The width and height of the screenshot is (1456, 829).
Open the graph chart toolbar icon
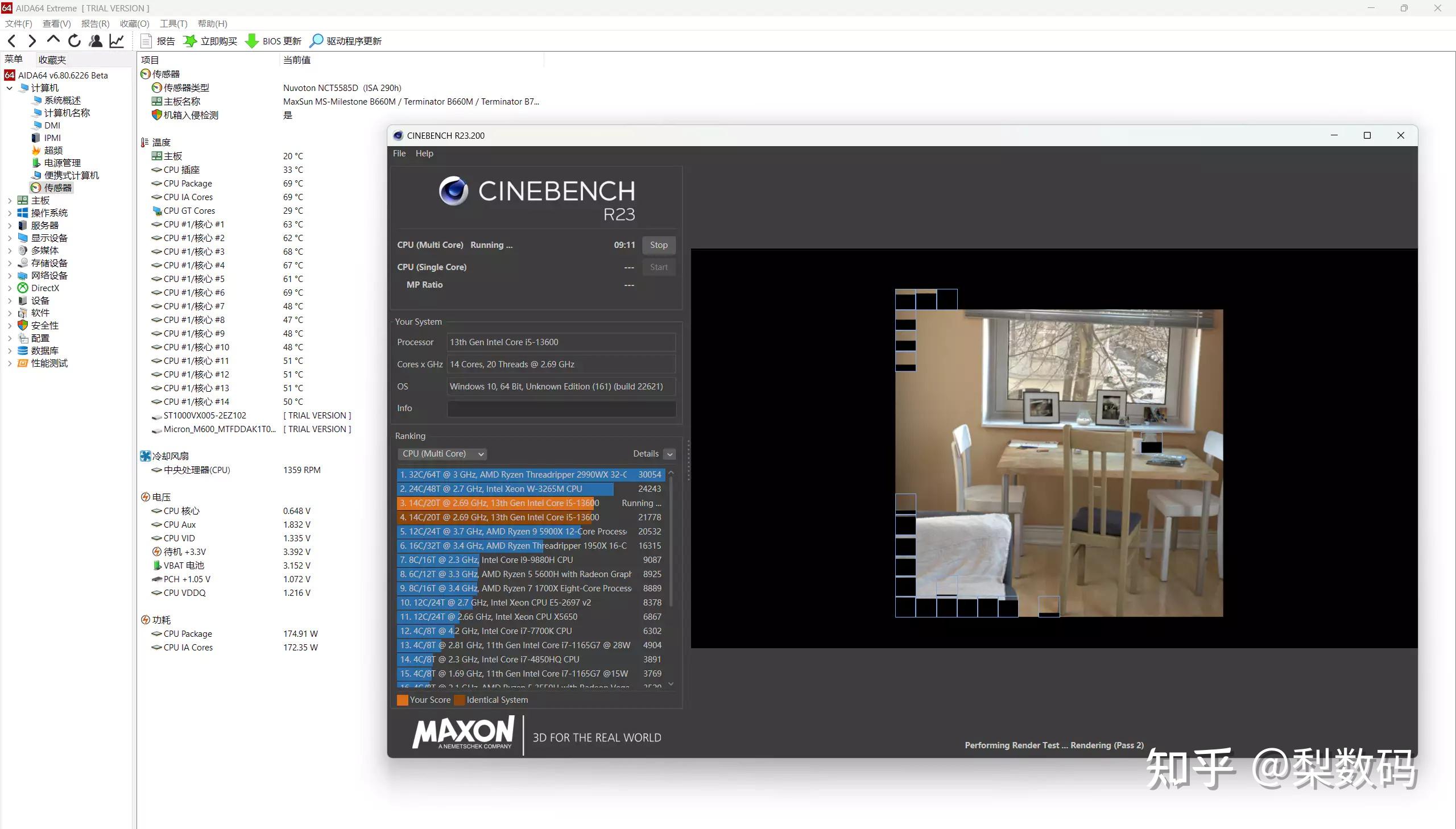click(117, 40)
